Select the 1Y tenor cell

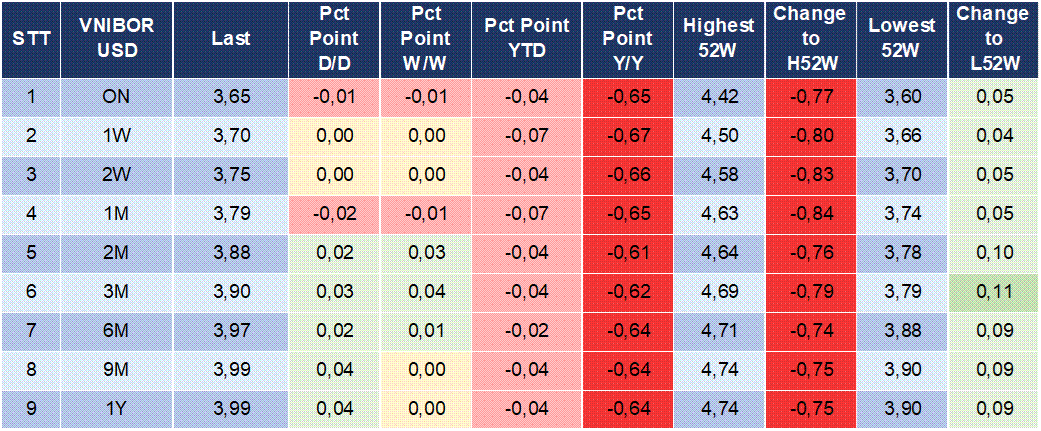117,408
